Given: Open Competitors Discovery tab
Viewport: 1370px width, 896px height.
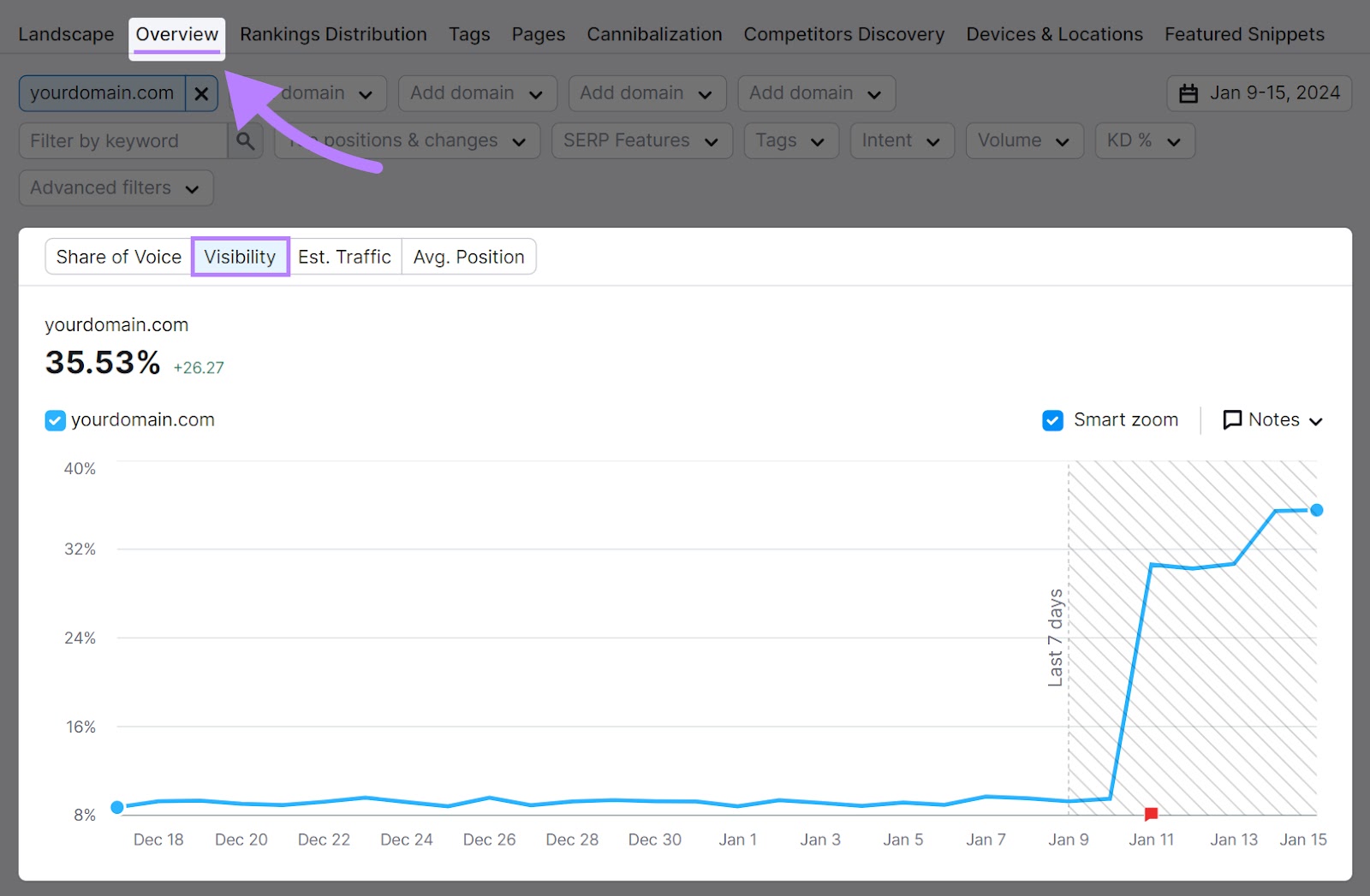Looking at the screenshot, I should (844, 34).
